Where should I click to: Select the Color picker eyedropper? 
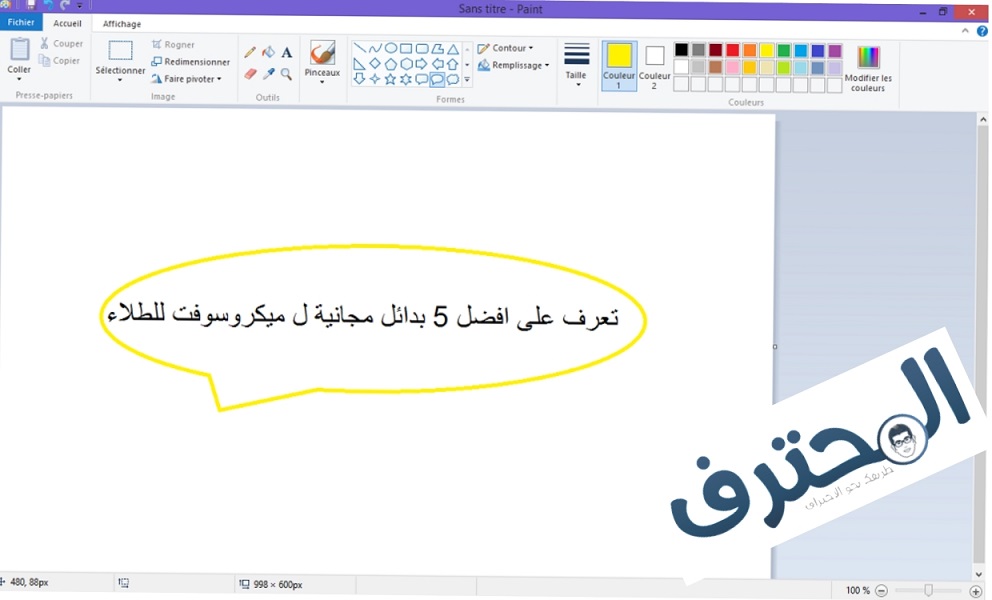tap(268, 74)
